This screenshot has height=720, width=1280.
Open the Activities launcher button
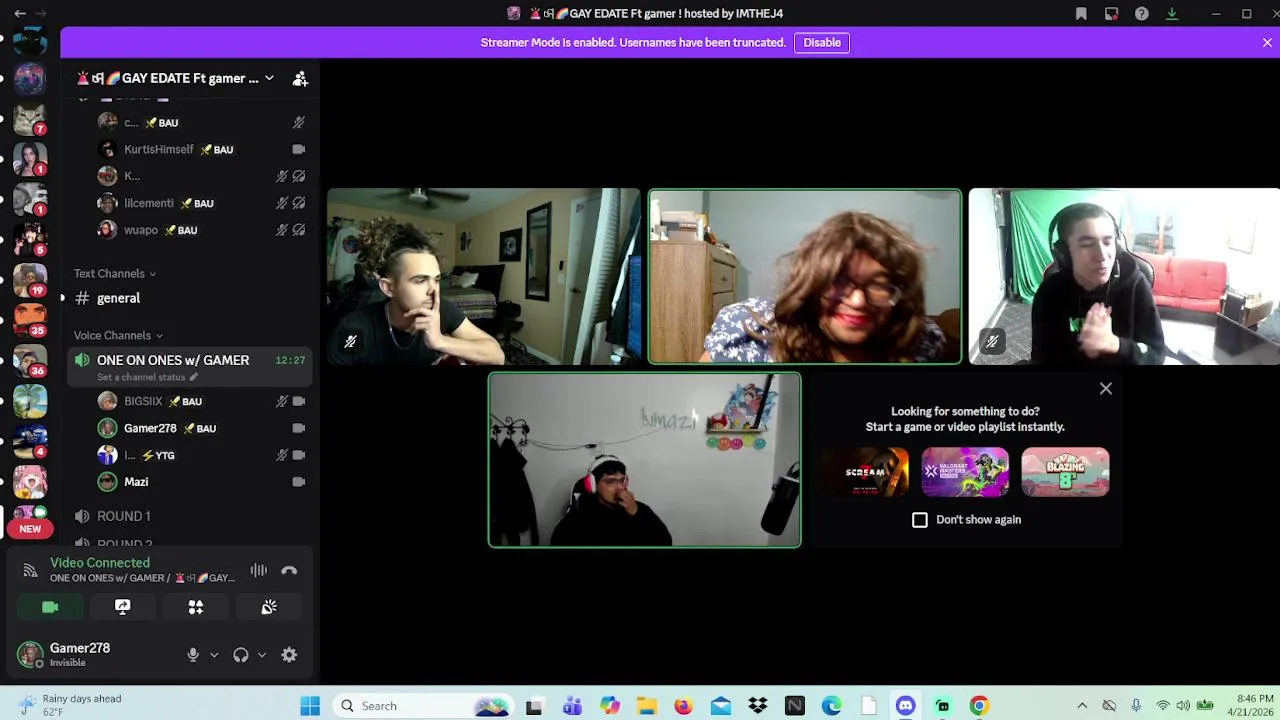point(196,607)
